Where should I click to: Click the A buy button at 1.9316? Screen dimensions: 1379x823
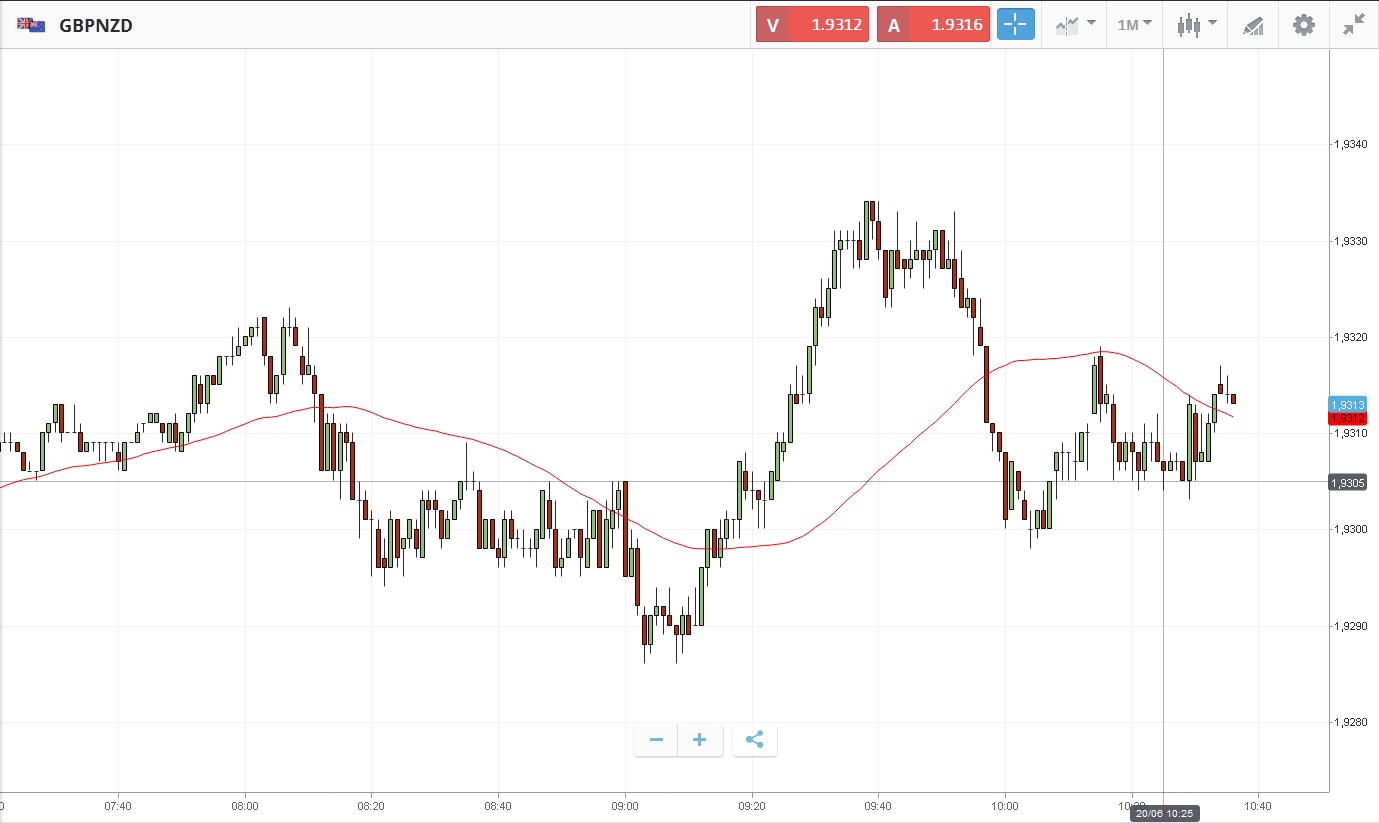933,25
